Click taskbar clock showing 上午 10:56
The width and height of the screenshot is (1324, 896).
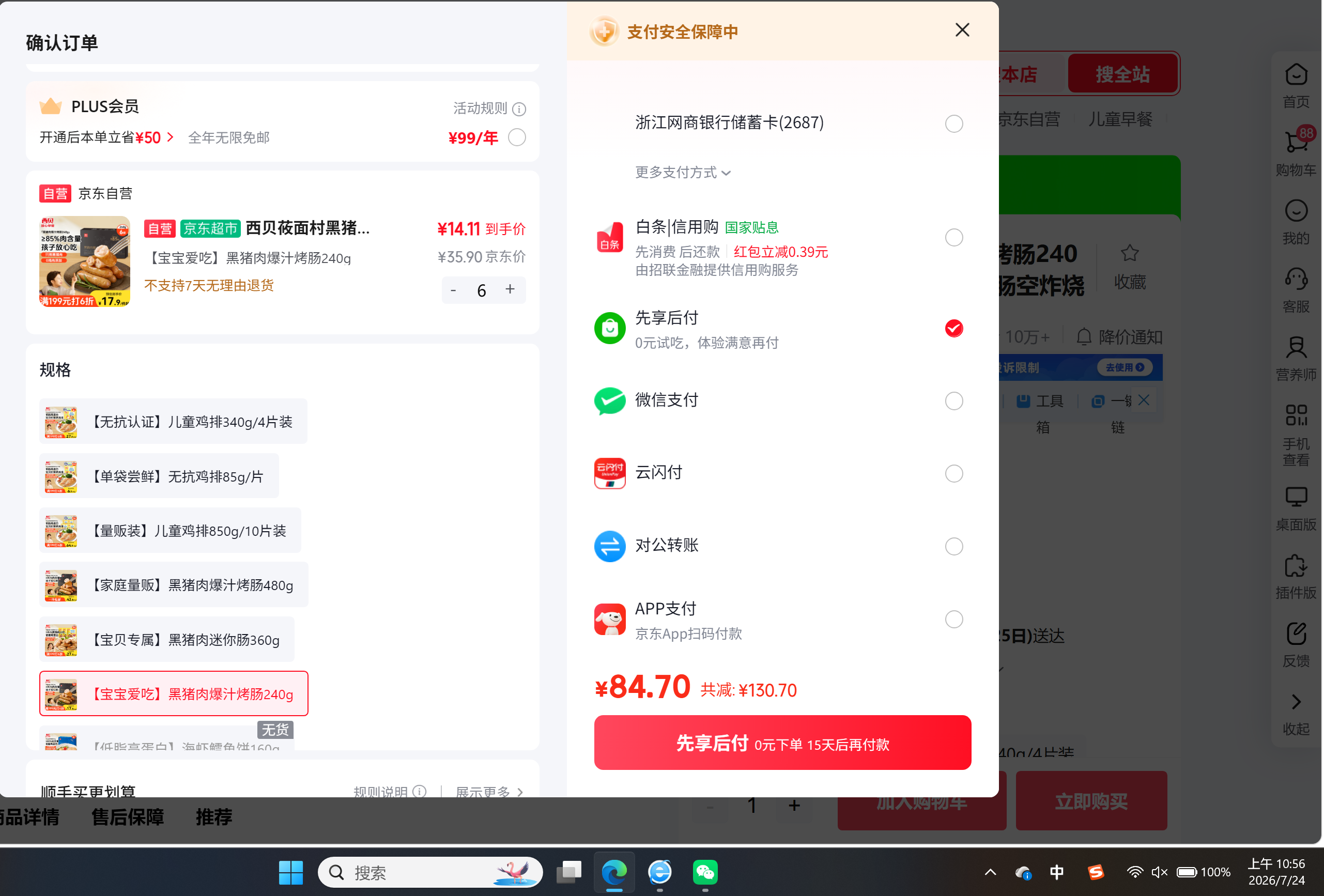coord(1276,872)
